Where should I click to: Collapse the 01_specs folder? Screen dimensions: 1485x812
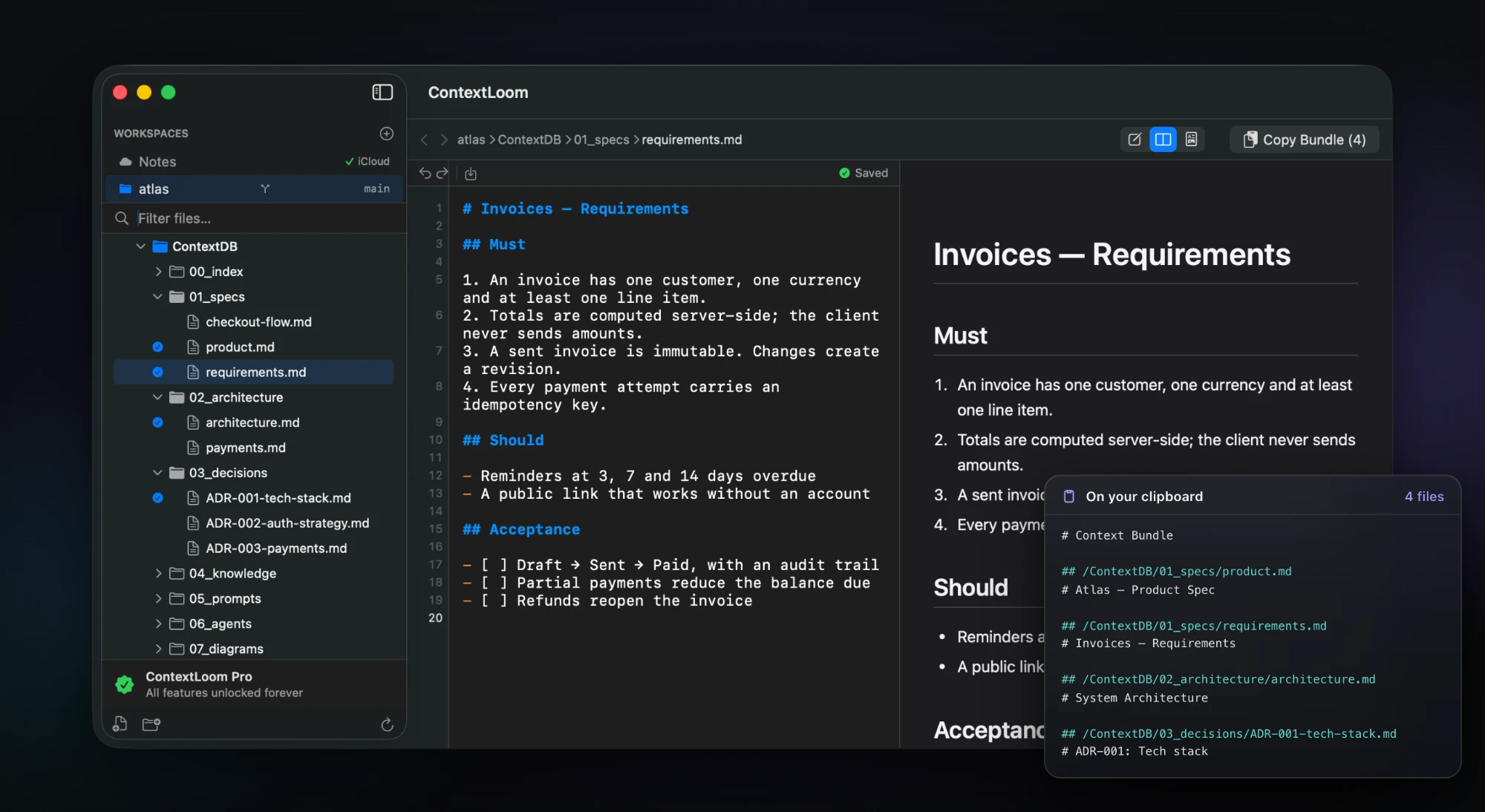(157, 297)
